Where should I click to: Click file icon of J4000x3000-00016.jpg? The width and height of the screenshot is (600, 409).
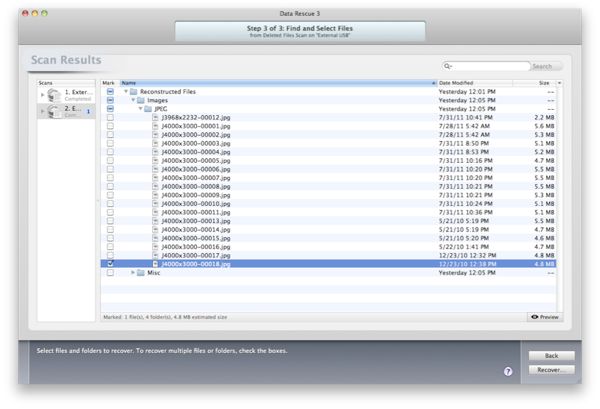coord(155,247)
